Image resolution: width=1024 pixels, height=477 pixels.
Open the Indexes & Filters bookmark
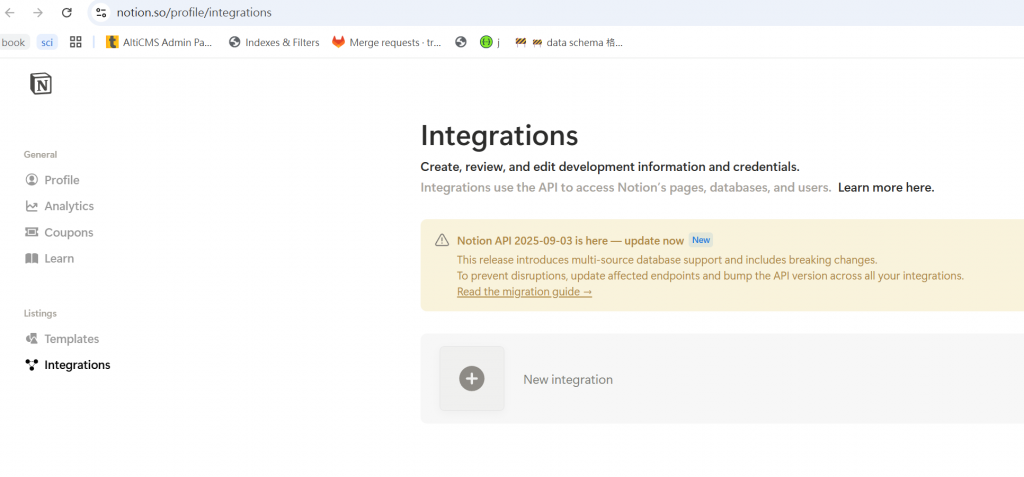point(274,42)
